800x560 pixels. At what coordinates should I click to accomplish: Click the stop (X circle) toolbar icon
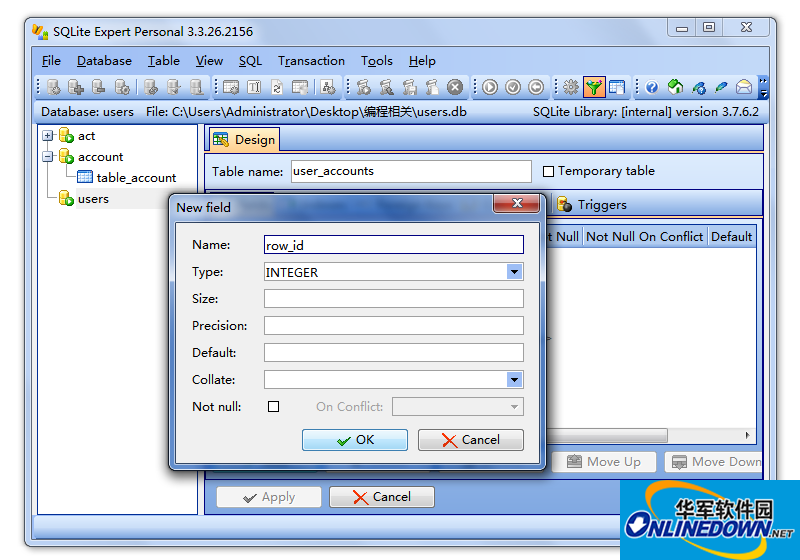455,87
